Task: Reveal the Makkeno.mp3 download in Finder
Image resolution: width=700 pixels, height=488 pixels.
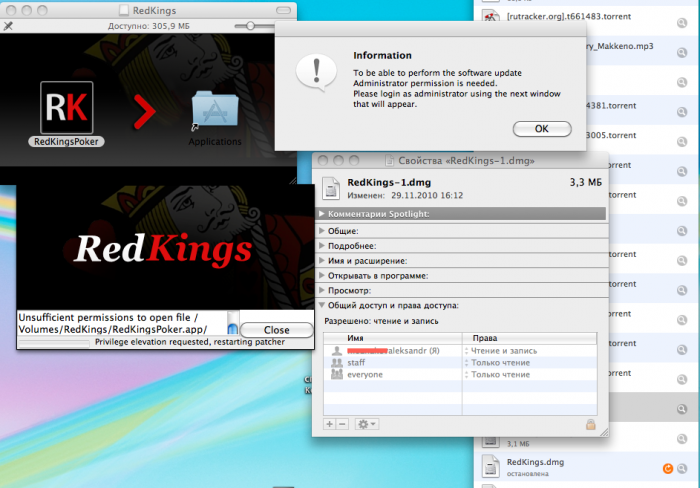Action: tap(682, 52)
